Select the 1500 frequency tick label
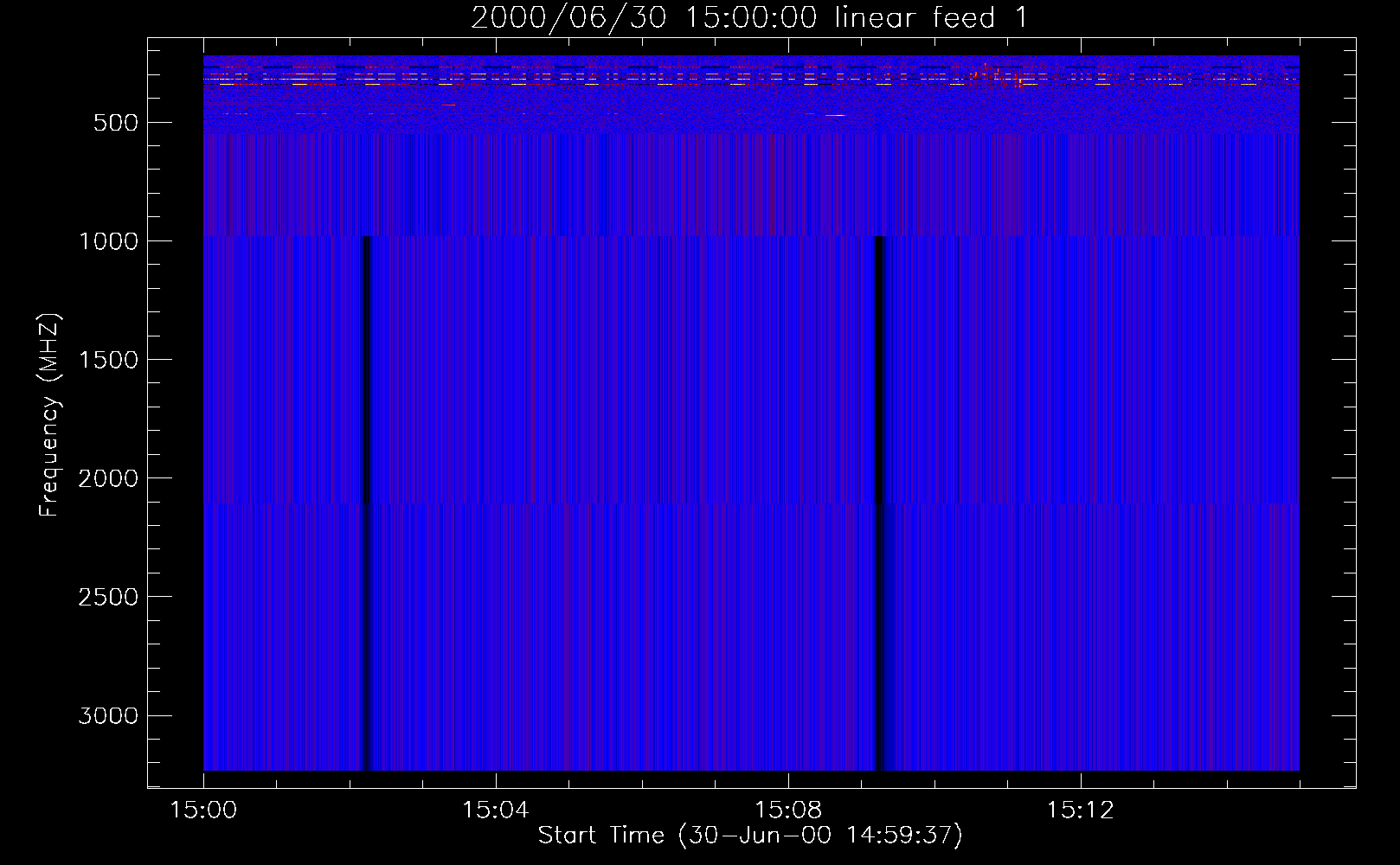Screen dimensions: 1400x865 click(x=108, y=360)
